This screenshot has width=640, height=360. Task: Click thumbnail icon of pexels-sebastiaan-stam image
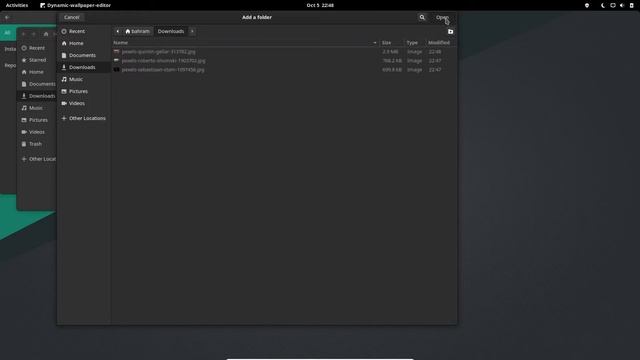[116, 70]
